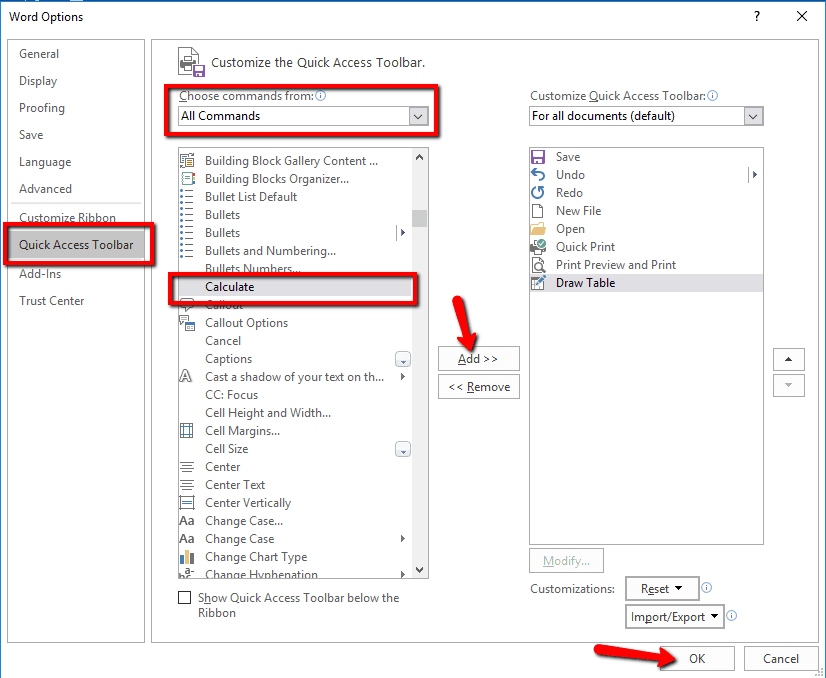Select the New File page icon

pos(538,211)
